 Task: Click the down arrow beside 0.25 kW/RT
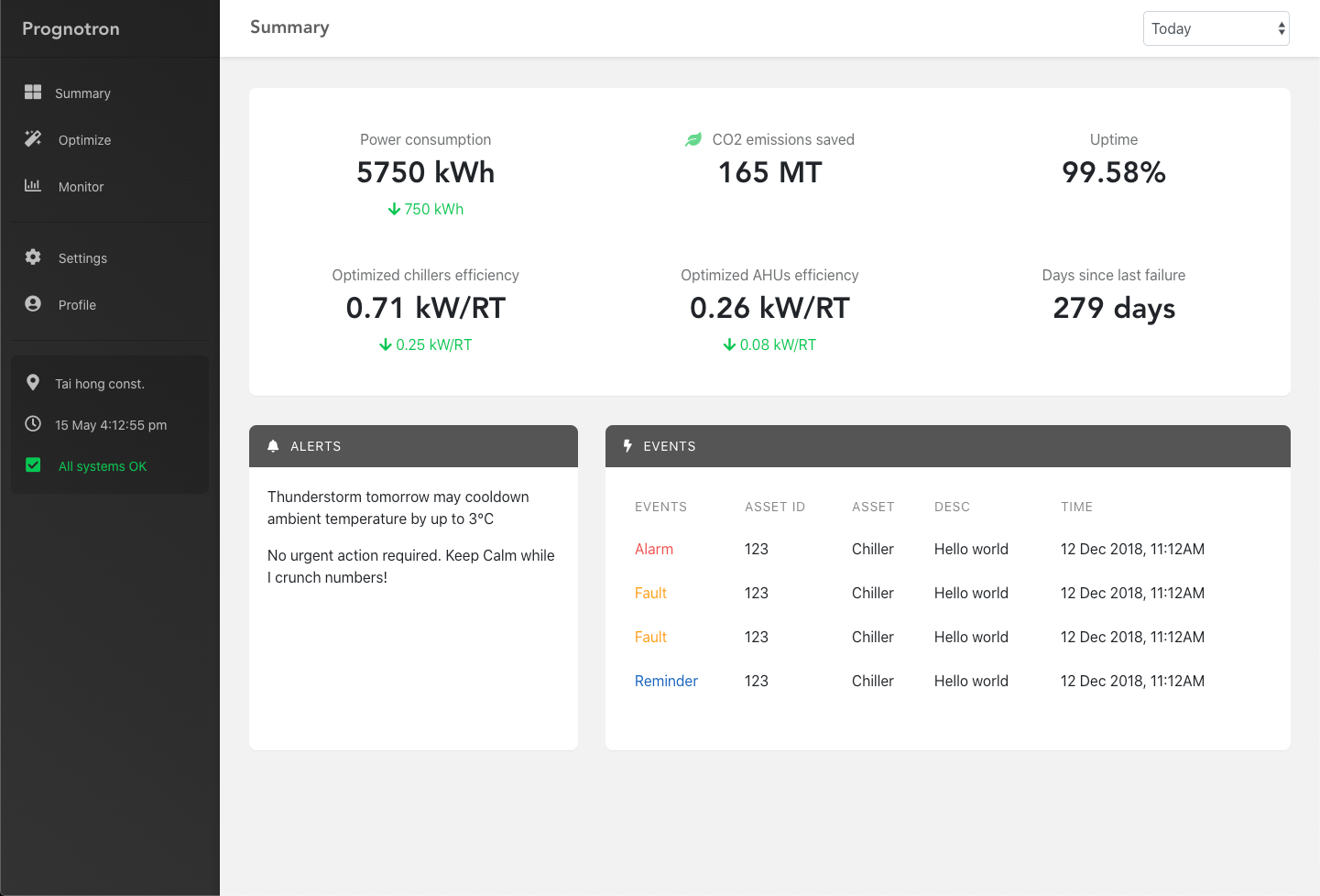(x=386, y=344)
